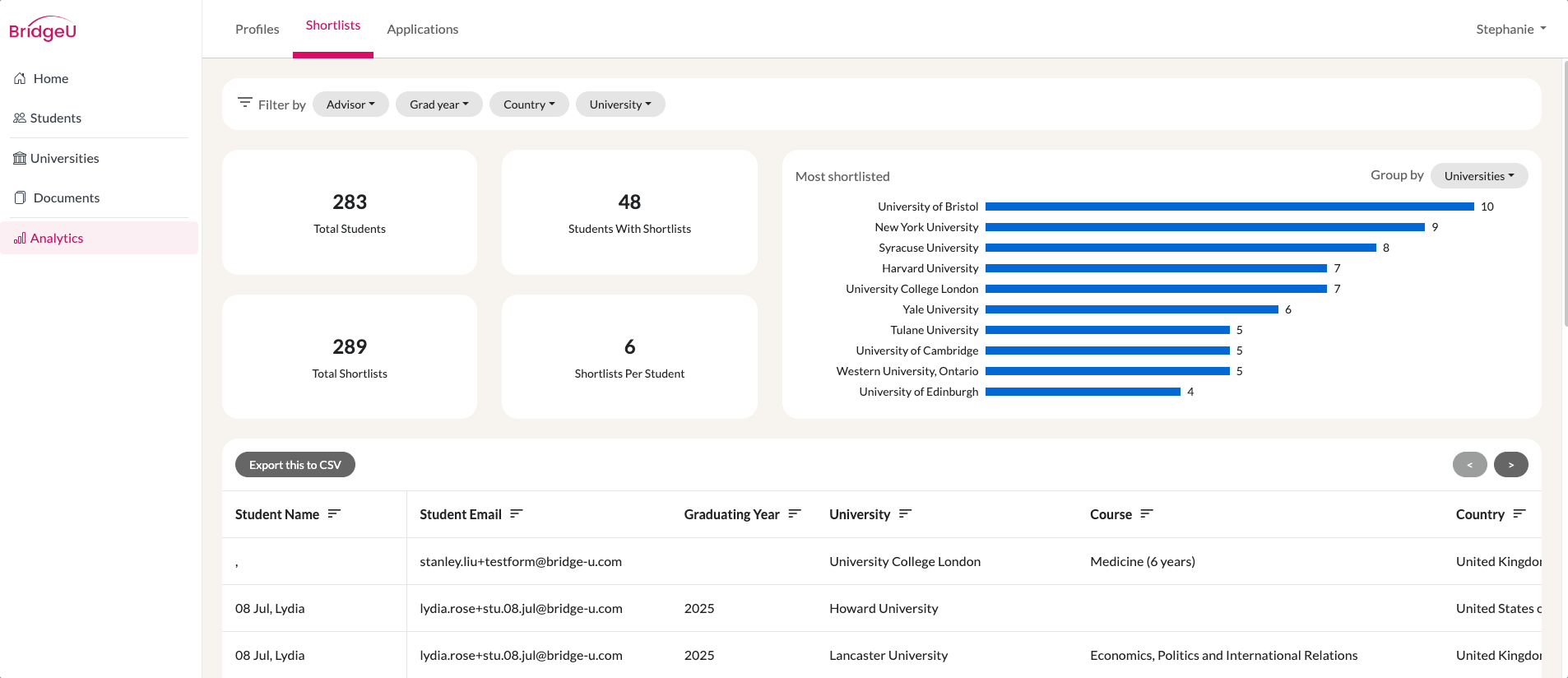Click the University of Edinburgh chart bar
Viewport: 1568px width, 678px height.
1083,392
